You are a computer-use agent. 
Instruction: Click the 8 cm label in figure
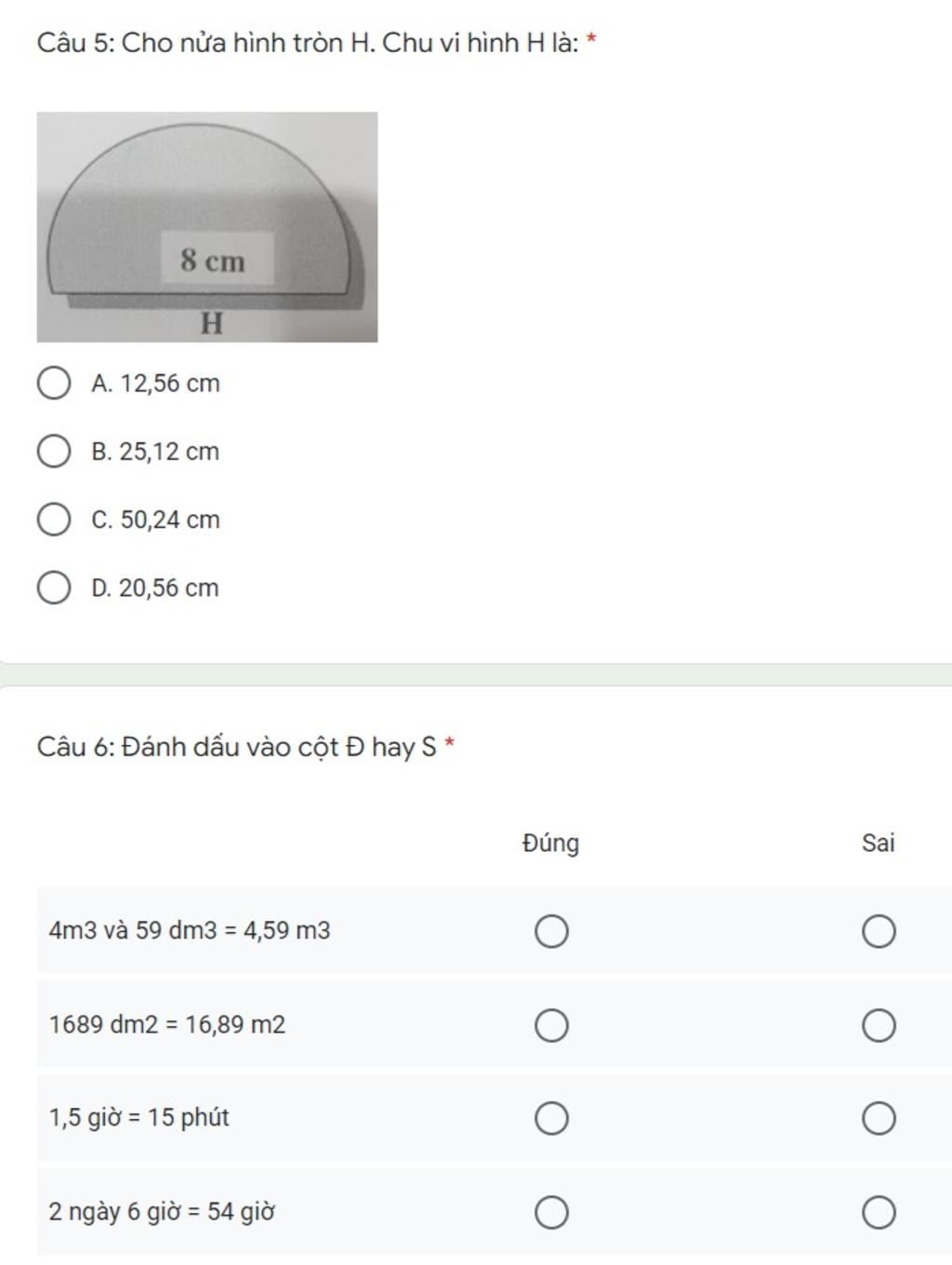213,260
